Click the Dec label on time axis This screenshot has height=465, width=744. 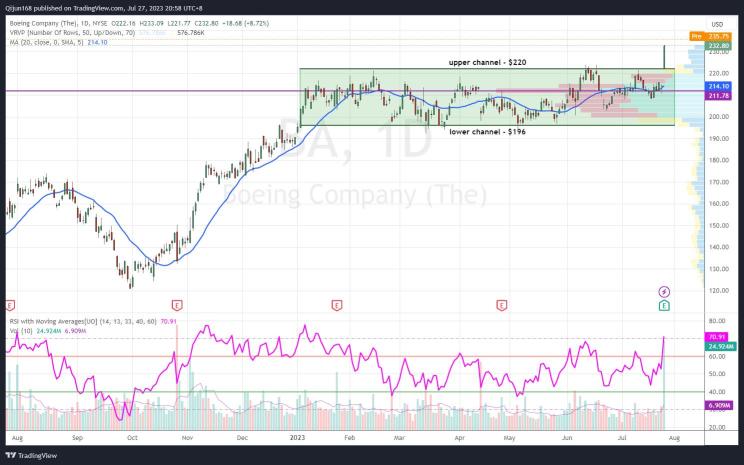242,438
